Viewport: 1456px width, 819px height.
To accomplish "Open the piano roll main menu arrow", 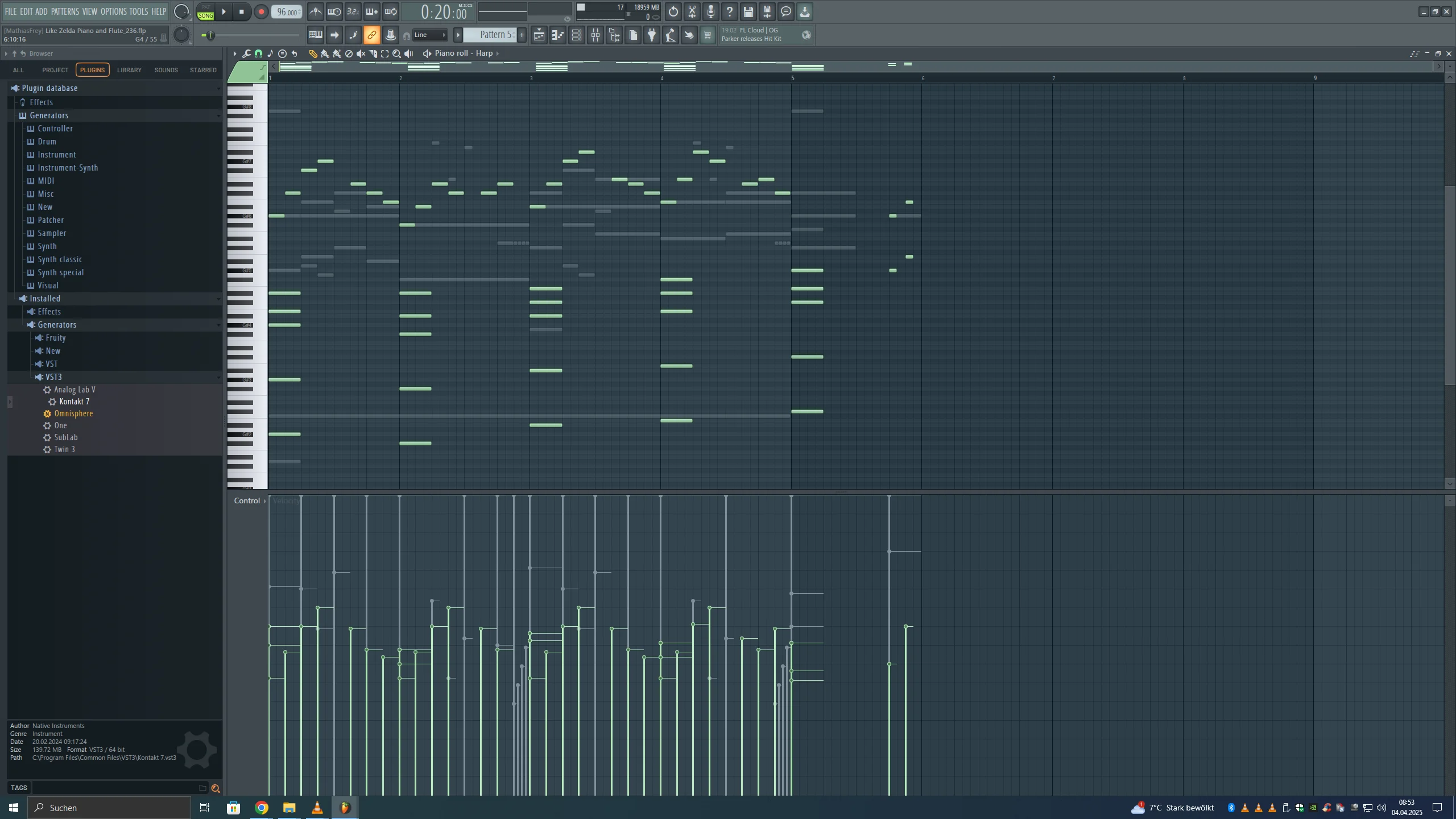I will 234,53.
